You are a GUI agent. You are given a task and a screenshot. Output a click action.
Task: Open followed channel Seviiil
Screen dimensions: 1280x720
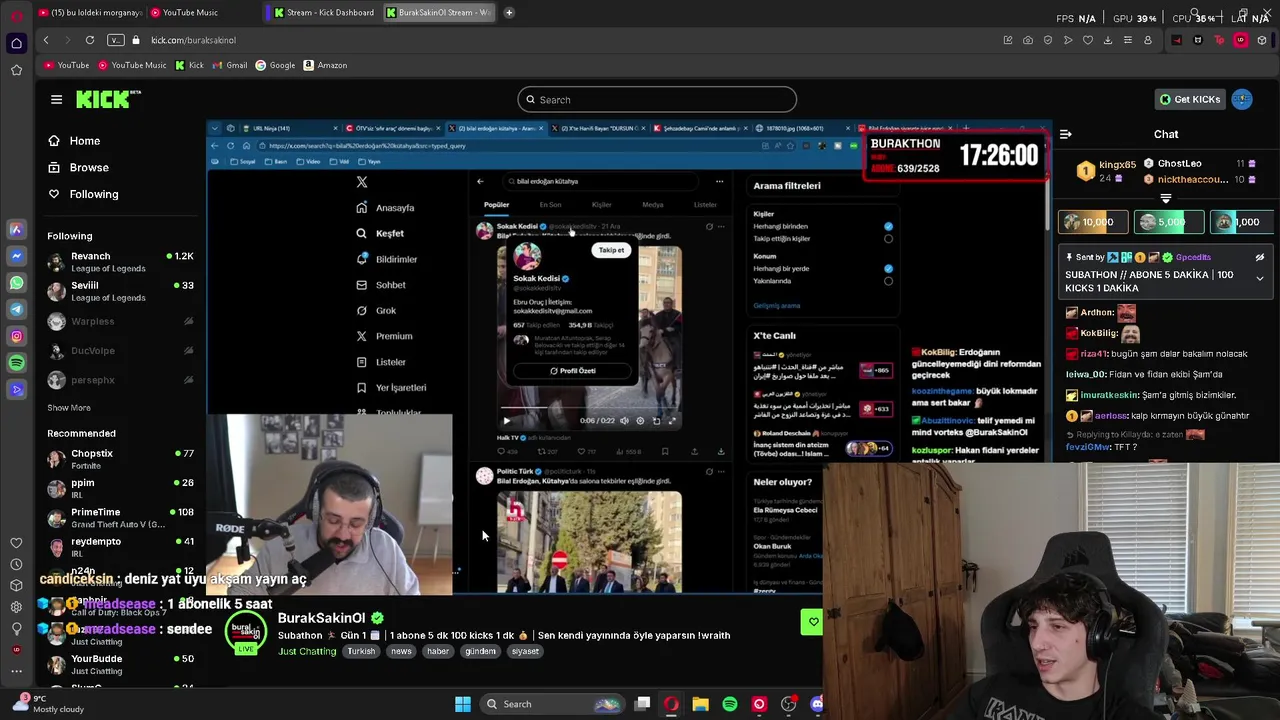[x=120, y=291]
